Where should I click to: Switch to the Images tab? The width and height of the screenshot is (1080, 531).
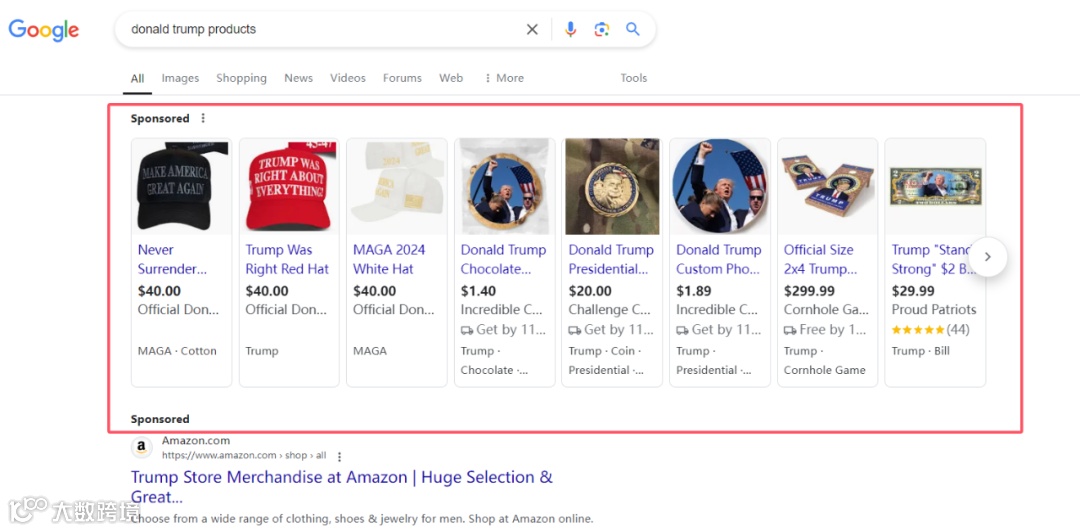(x=180, y=78)
